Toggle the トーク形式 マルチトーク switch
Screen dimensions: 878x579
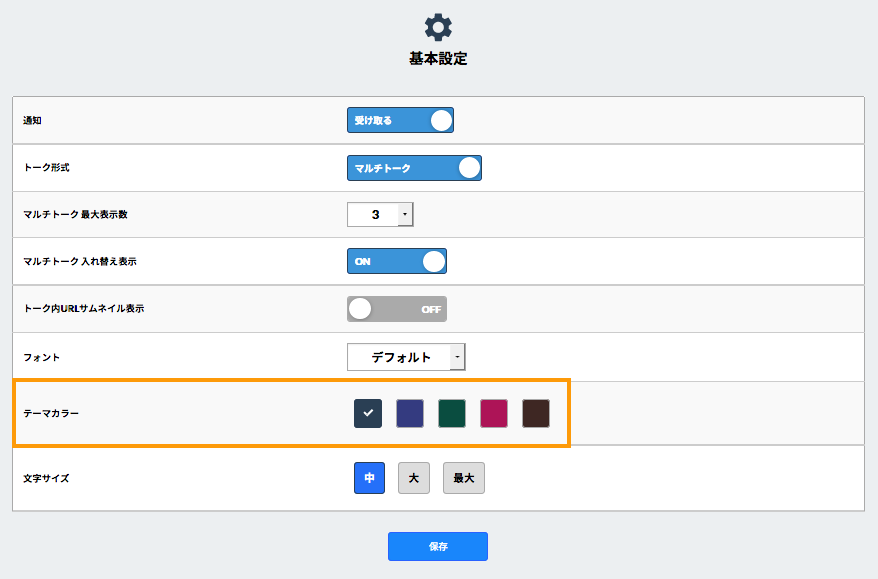[414, 168]
